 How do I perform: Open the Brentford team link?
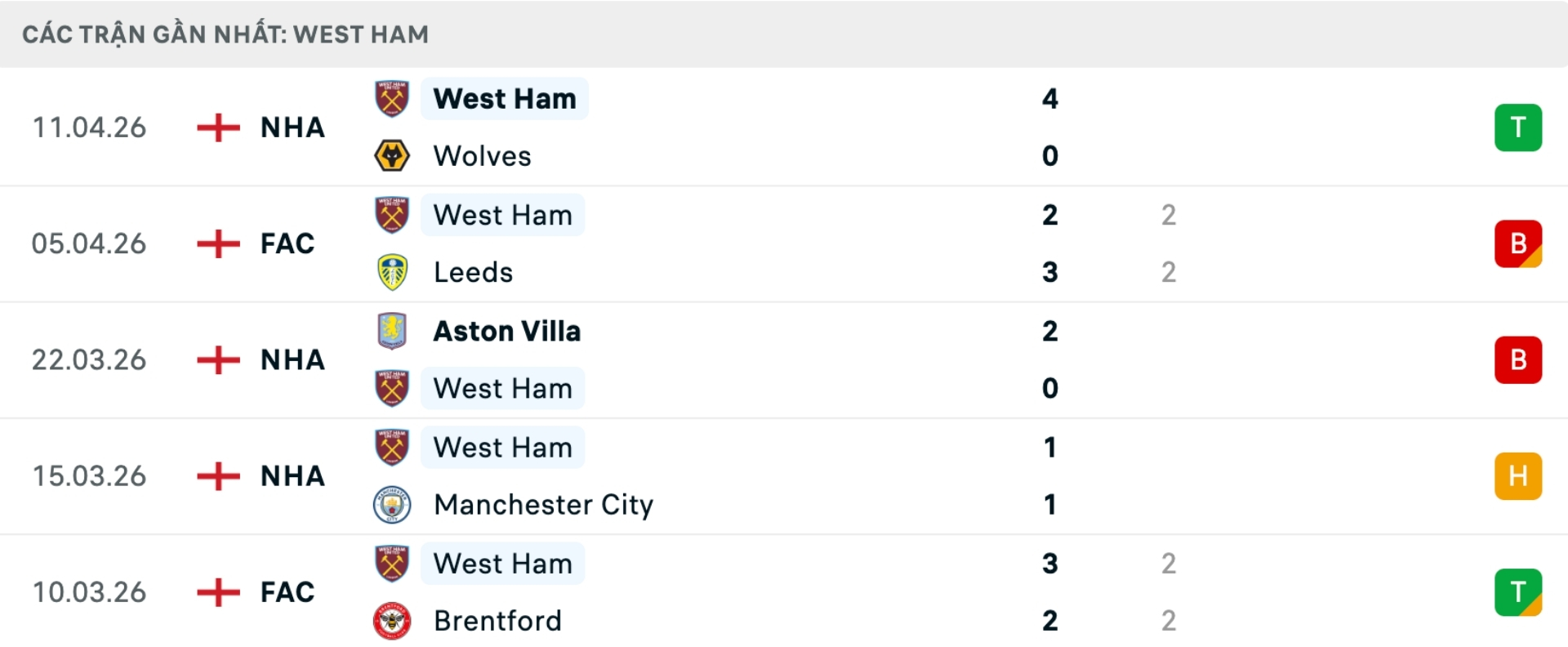[497, 621]
